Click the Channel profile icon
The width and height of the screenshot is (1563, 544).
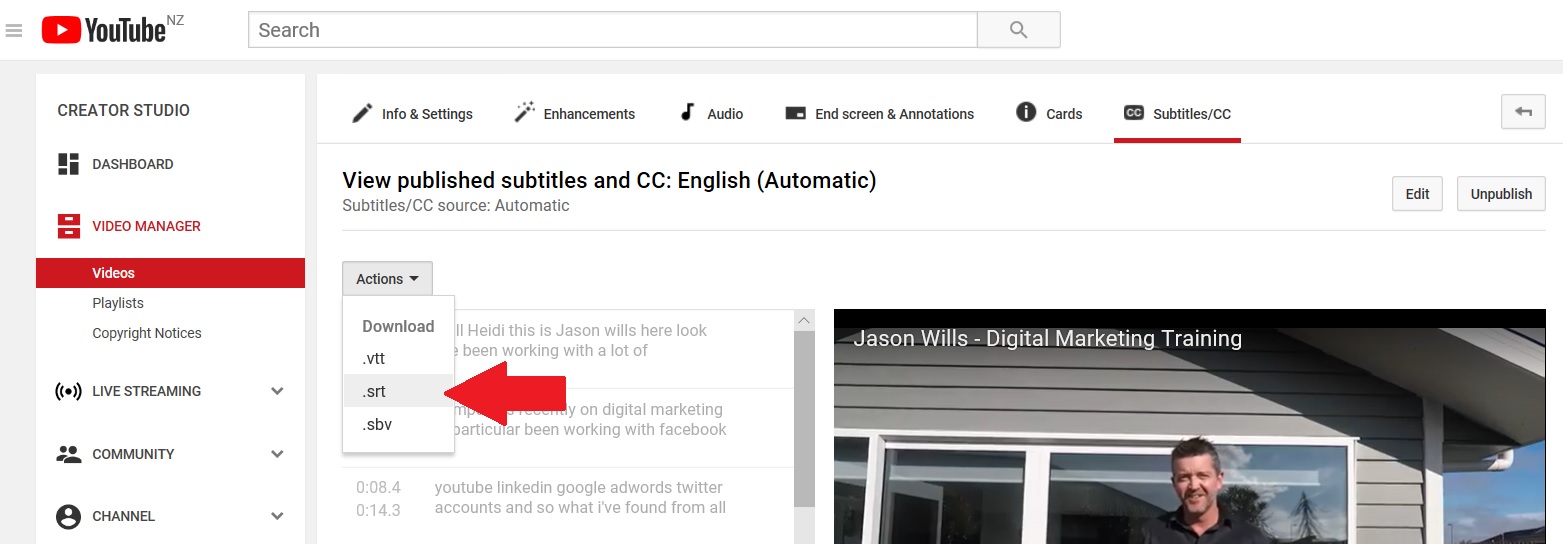68,516
